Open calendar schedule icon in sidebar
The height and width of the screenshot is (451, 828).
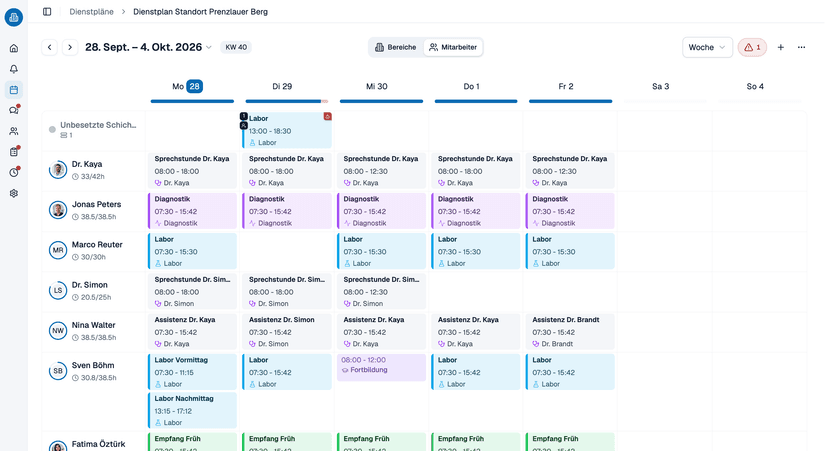coord(14,90)
